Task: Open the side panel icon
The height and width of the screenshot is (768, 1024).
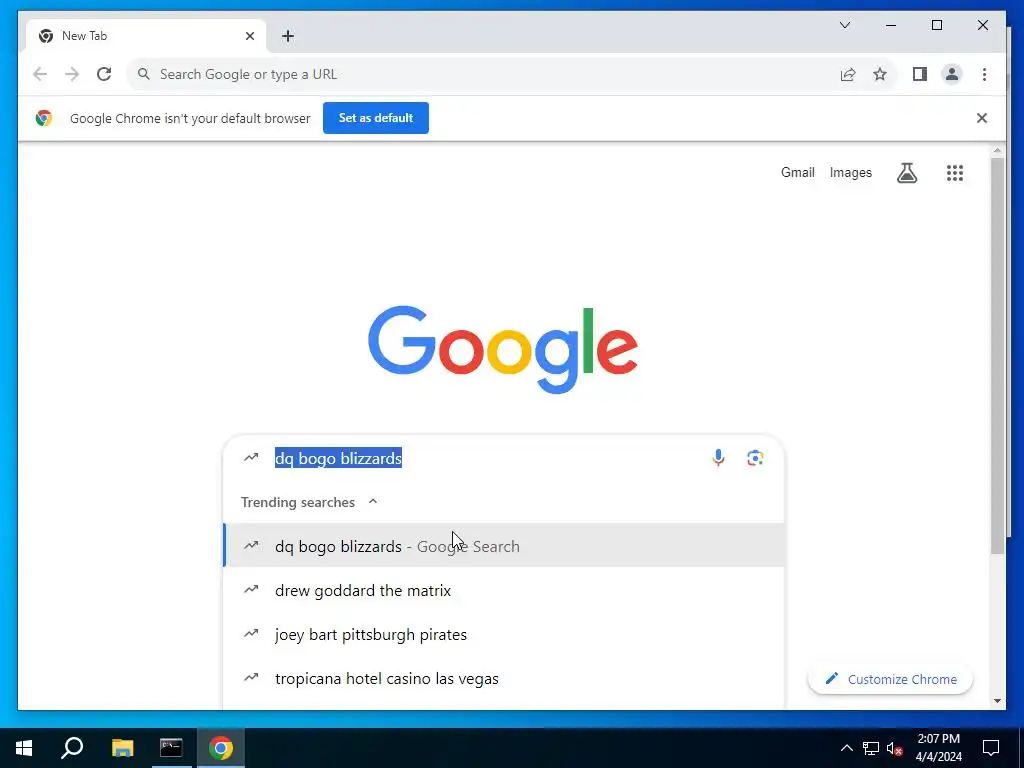Action: tap(920, 74)
